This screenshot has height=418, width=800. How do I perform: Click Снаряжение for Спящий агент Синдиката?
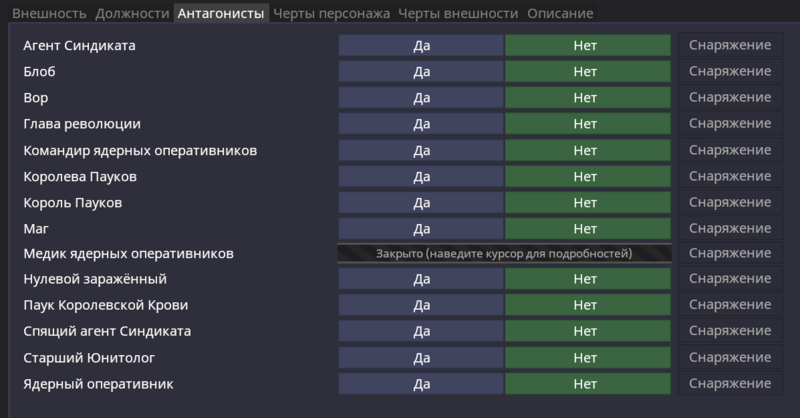tap(730, 331)
